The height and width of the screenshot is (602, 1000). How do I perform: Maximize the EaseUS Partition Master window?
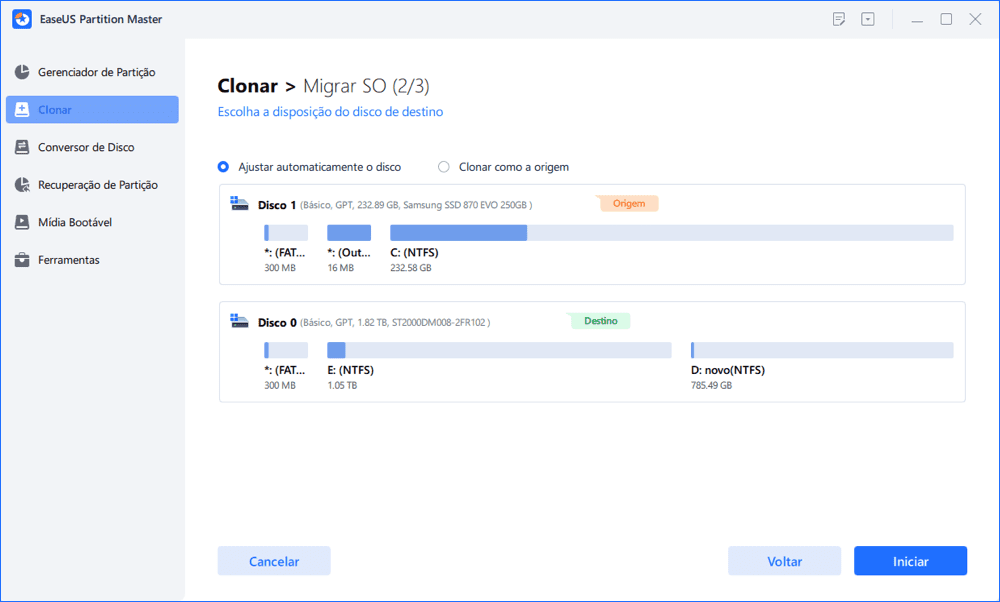946,19
